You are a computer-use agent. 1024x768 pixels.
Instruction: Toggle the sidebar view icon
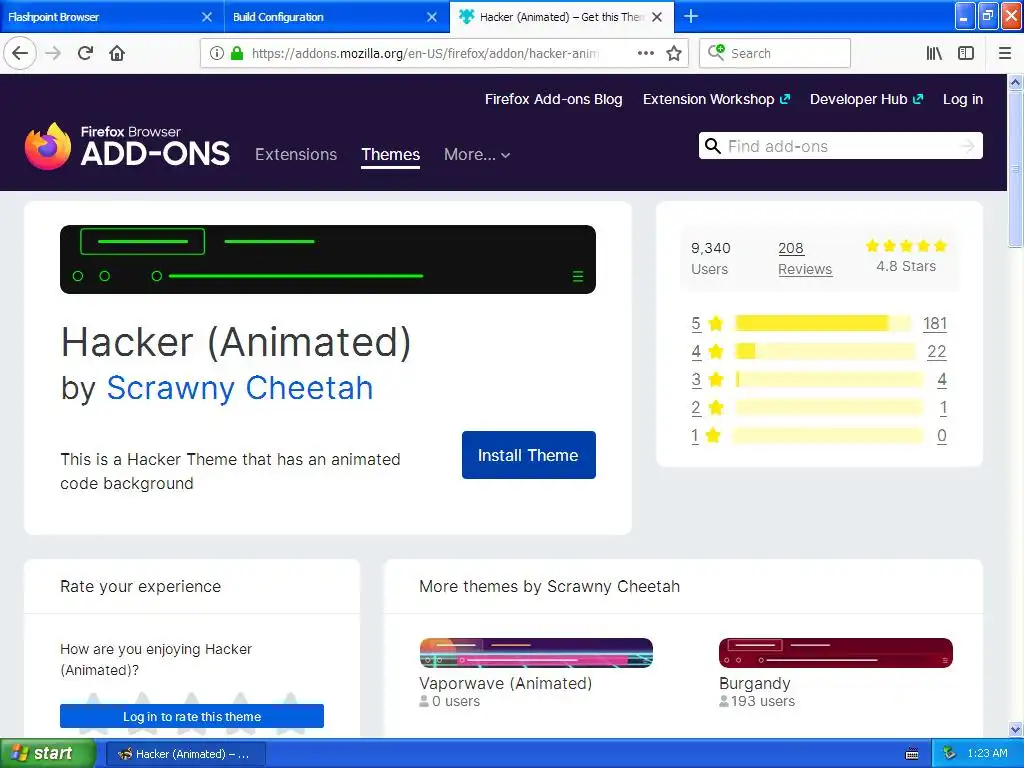[966, 53]
